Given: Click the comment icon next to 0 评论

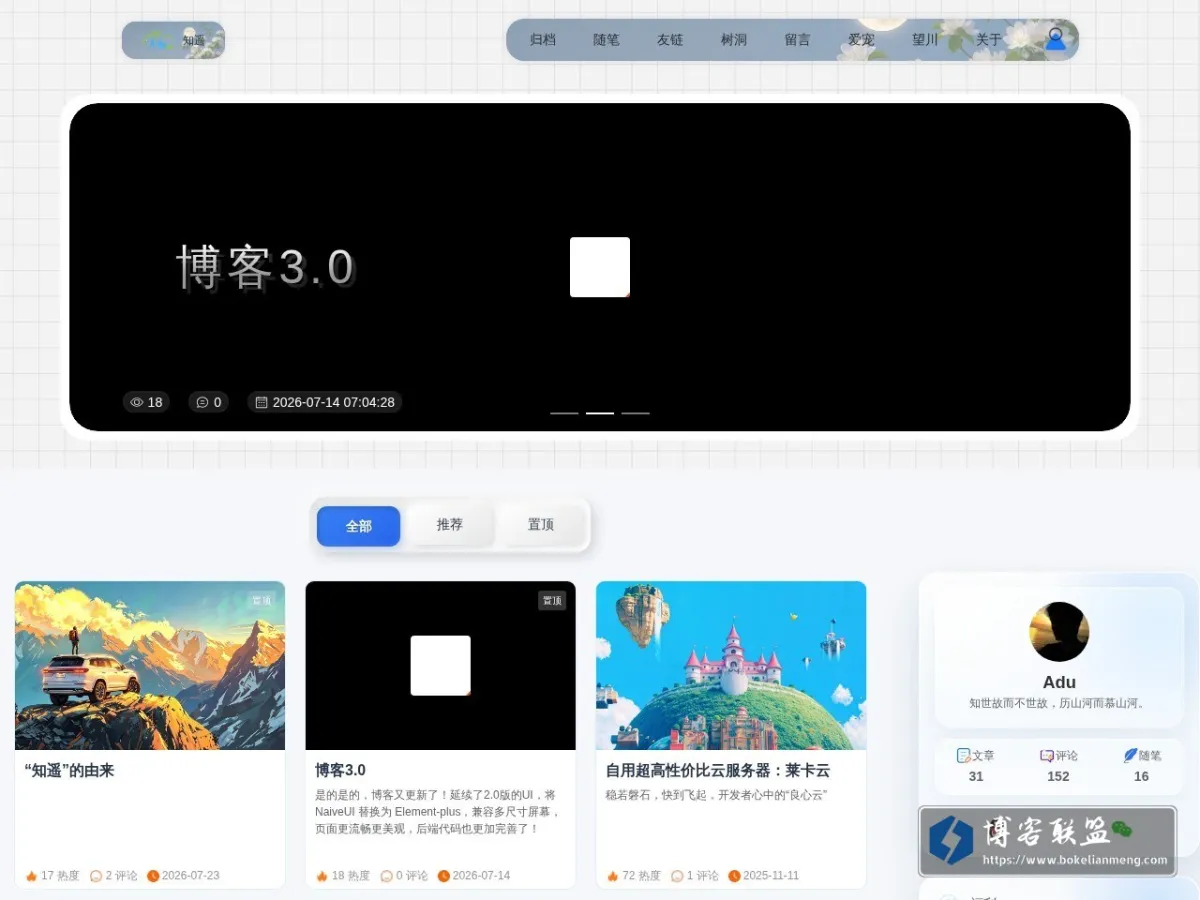Looking at the screenshot, I should (386, 876).
